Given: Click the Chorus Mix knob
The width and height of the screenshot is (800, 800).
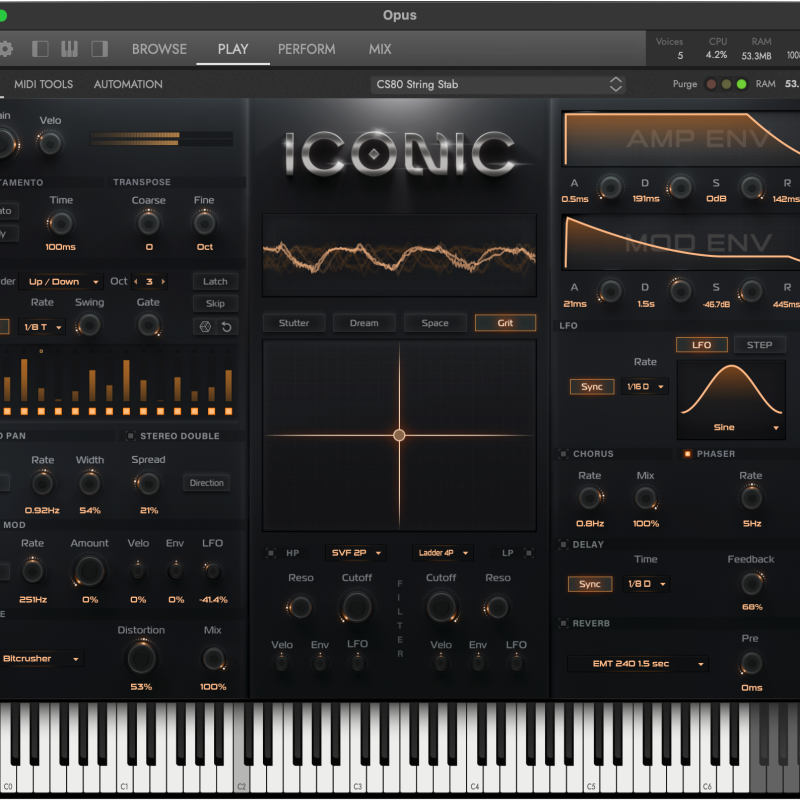Looking at the screenshot, I should pyautogui.click(x=646, y=498).
